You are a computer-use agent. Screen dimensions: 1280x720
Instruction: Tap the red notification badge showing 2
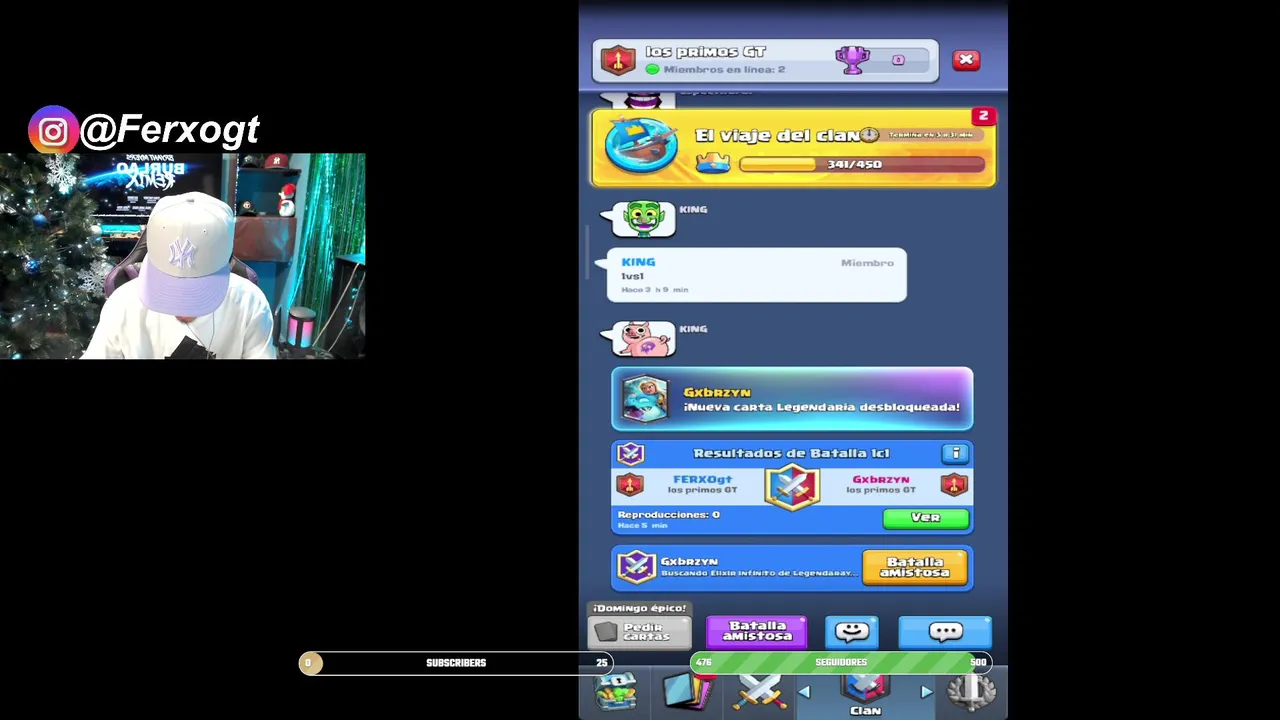(x=983, y=117)
